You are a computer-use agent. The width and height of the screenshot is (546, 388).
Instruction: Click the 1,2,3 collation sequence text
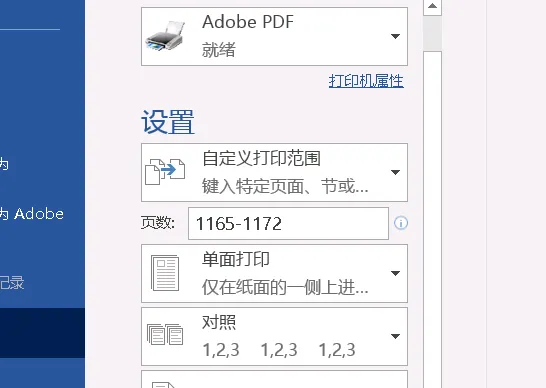[x=279, y=350]
